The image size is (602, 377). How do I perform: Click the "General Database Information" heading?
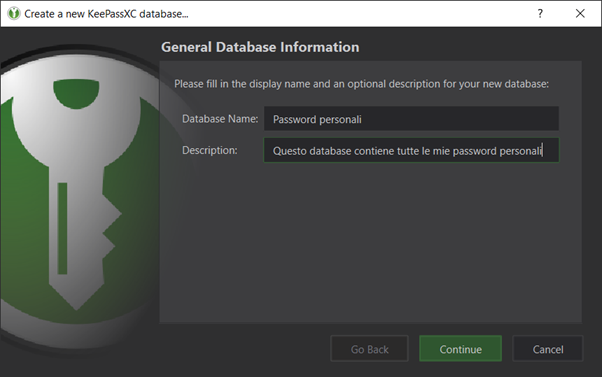(x=260, y=47)
